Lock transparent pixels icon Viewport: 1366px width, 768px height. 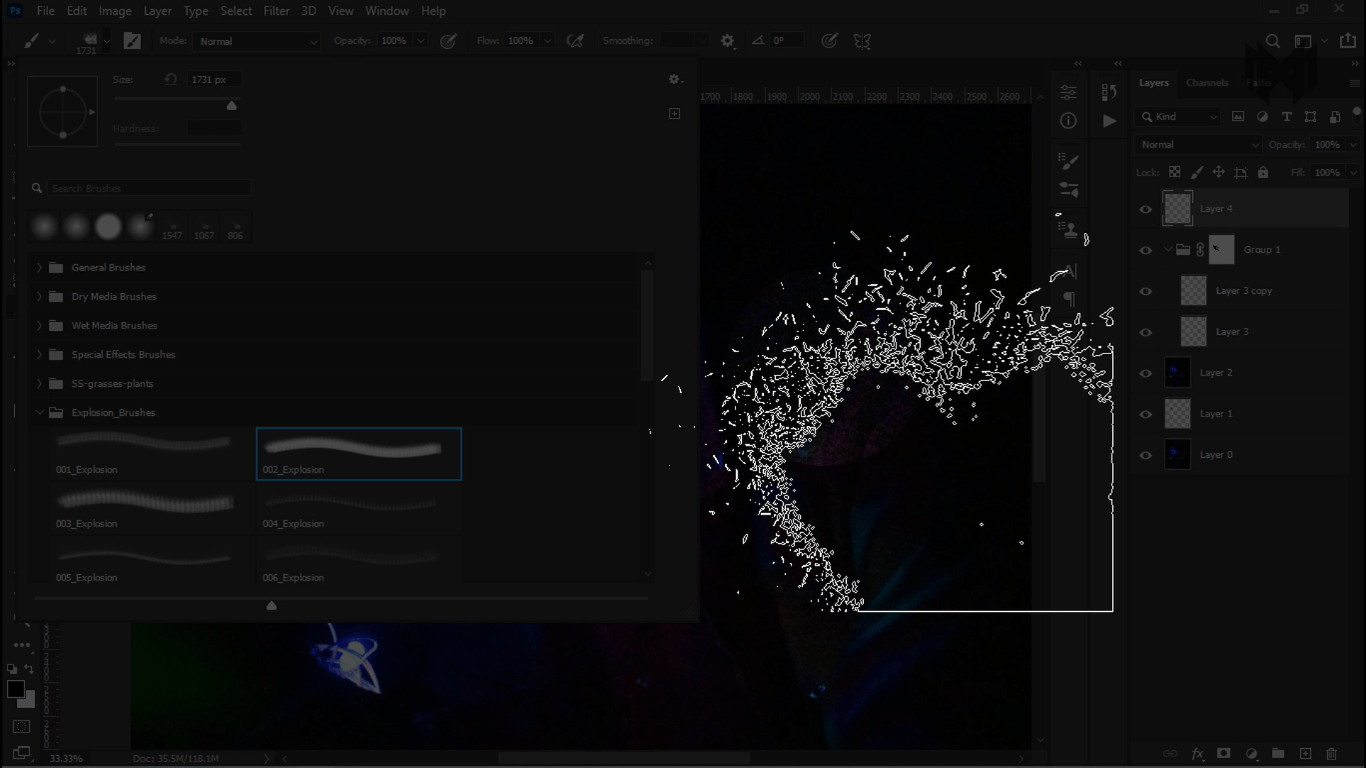[x=1175, y=172]
